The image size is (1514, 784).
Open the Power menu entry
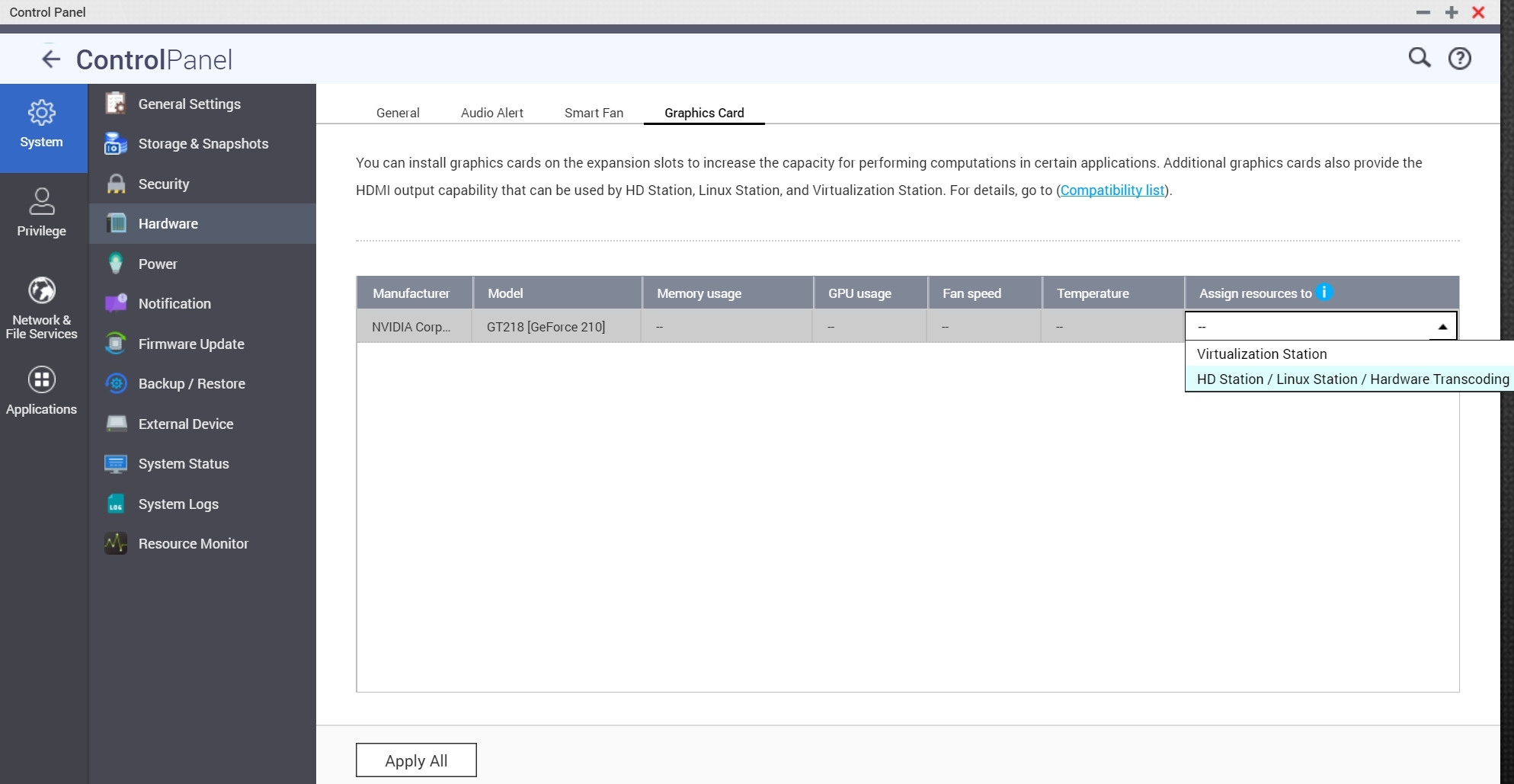click(x=203, y=264)
